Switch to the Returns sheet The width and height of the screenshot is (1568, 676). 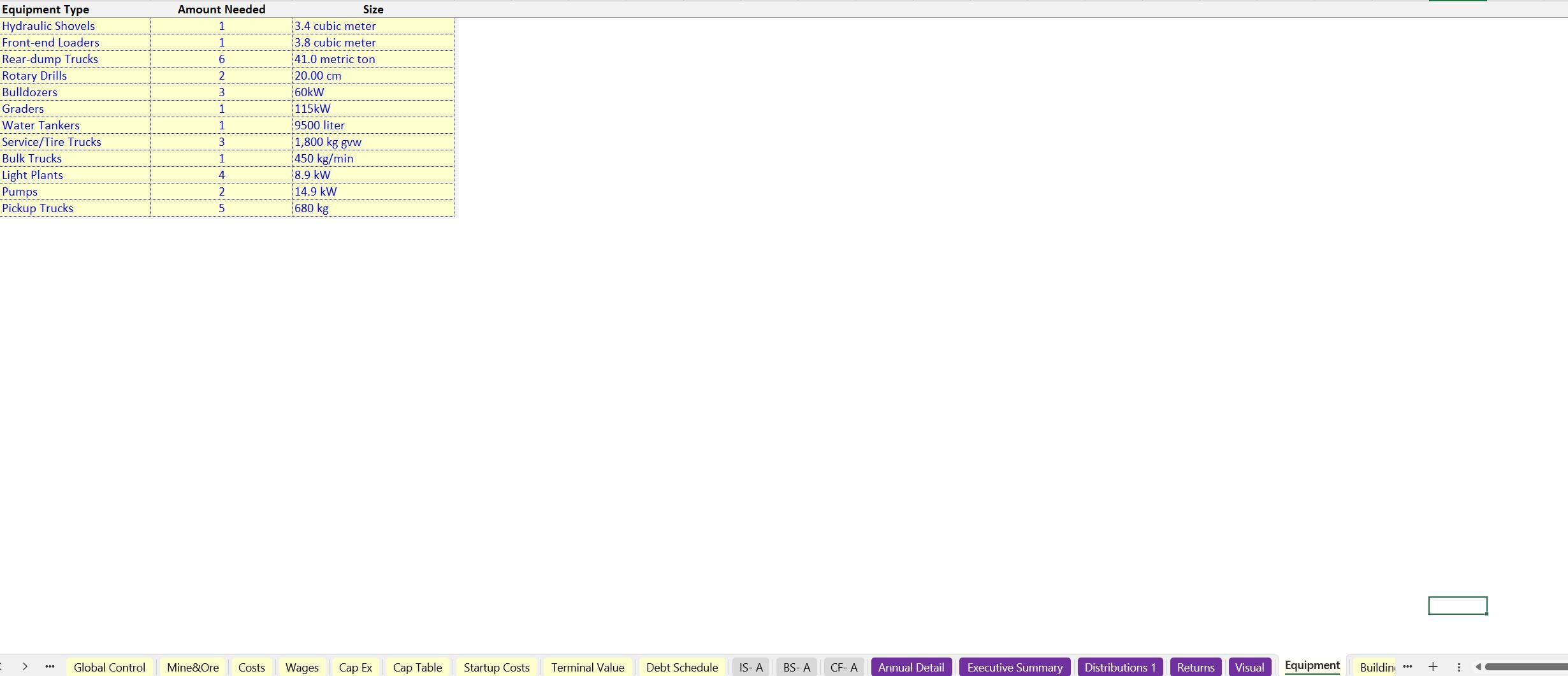click(x=1195, y=666)
